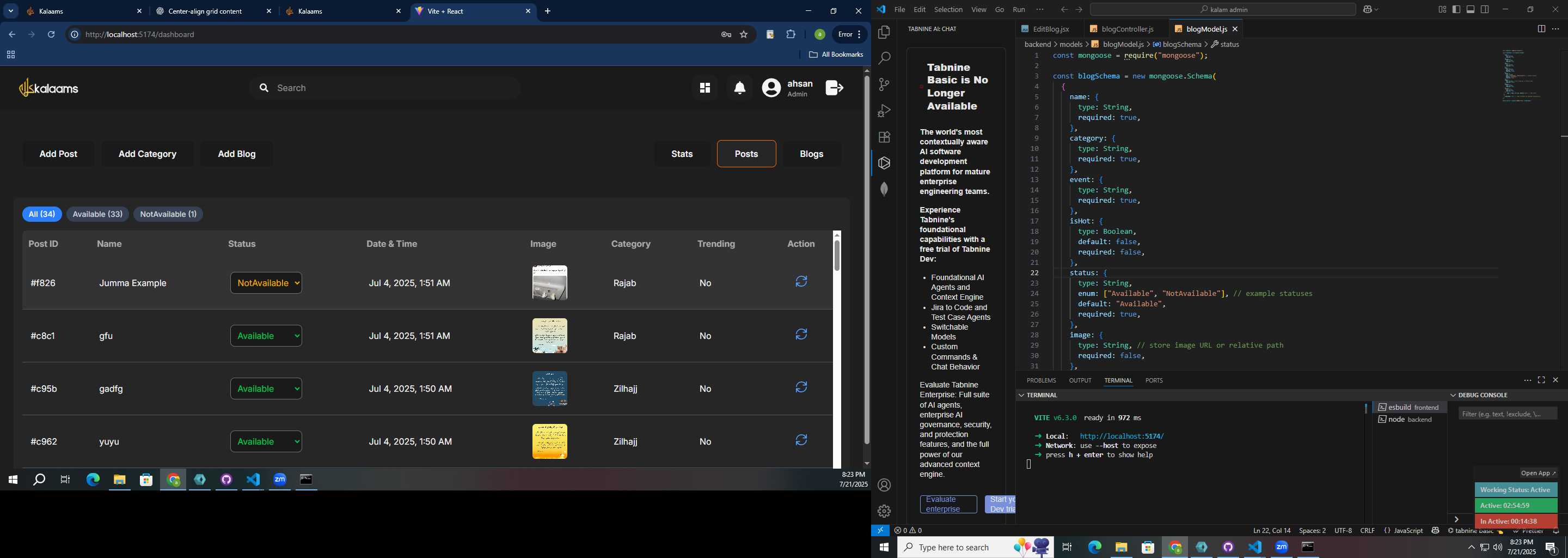Click the logout icon next to ahsan
The image size is (1568, 558).
(x=834, y=88)
